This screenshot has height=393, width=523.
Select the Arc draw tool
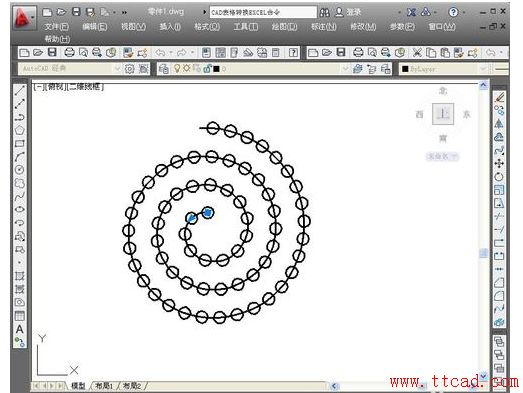(20, 156)
